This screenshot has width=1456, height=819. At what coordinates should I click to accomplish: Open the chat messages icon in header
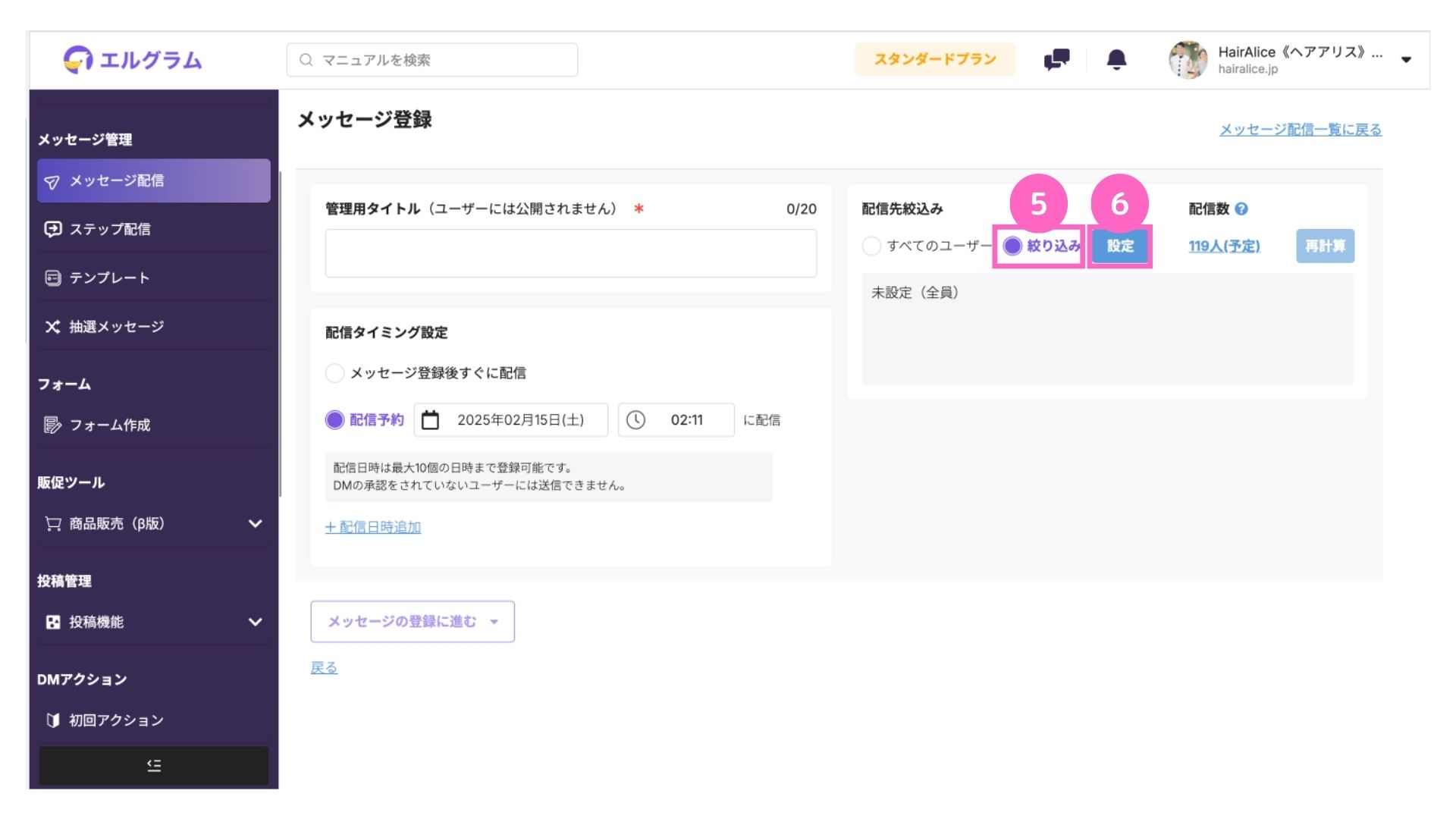click(1056, 59)
